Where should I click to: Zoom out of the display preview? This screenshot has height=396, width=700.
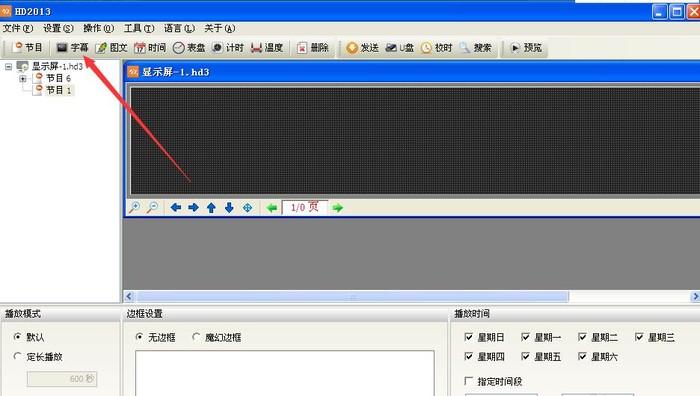click(x=153, y=207)
